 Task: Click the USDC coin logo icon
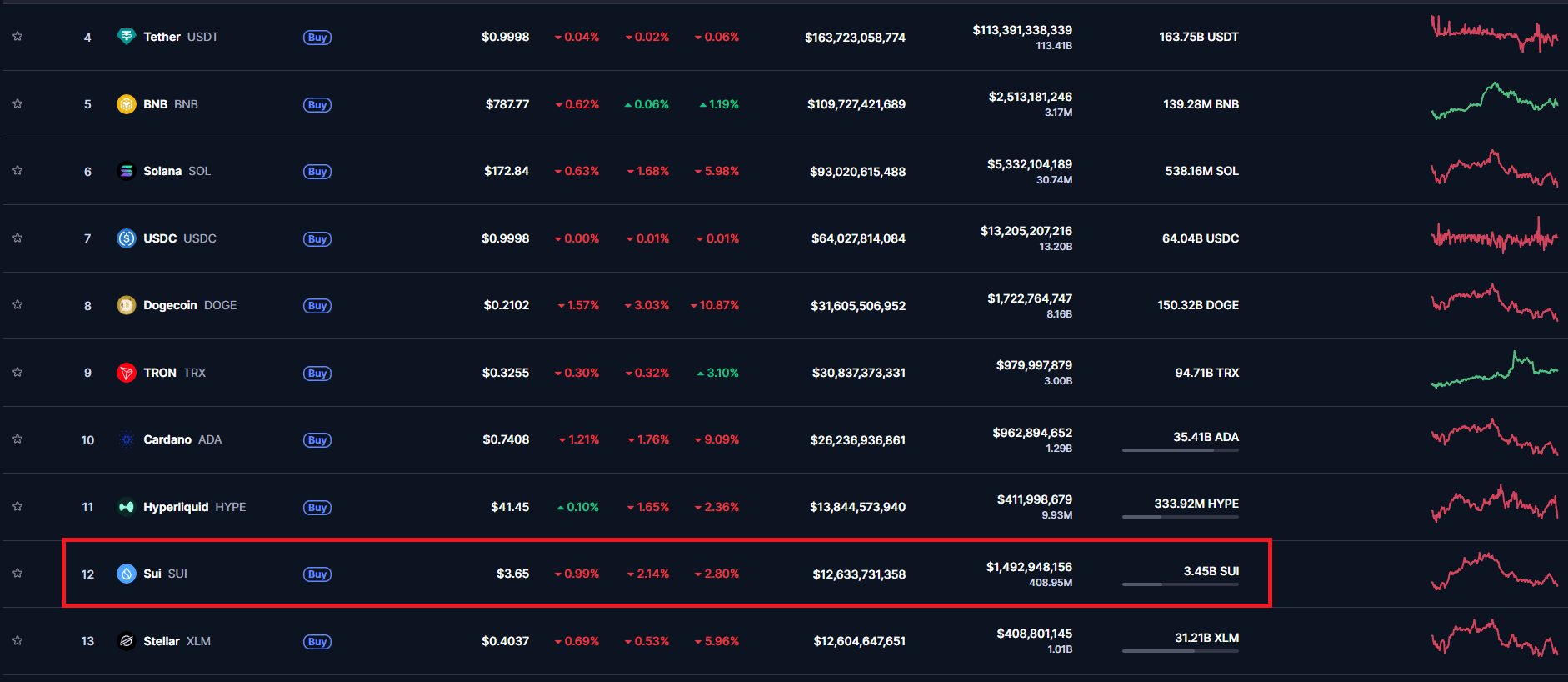(x=127, y=238)
